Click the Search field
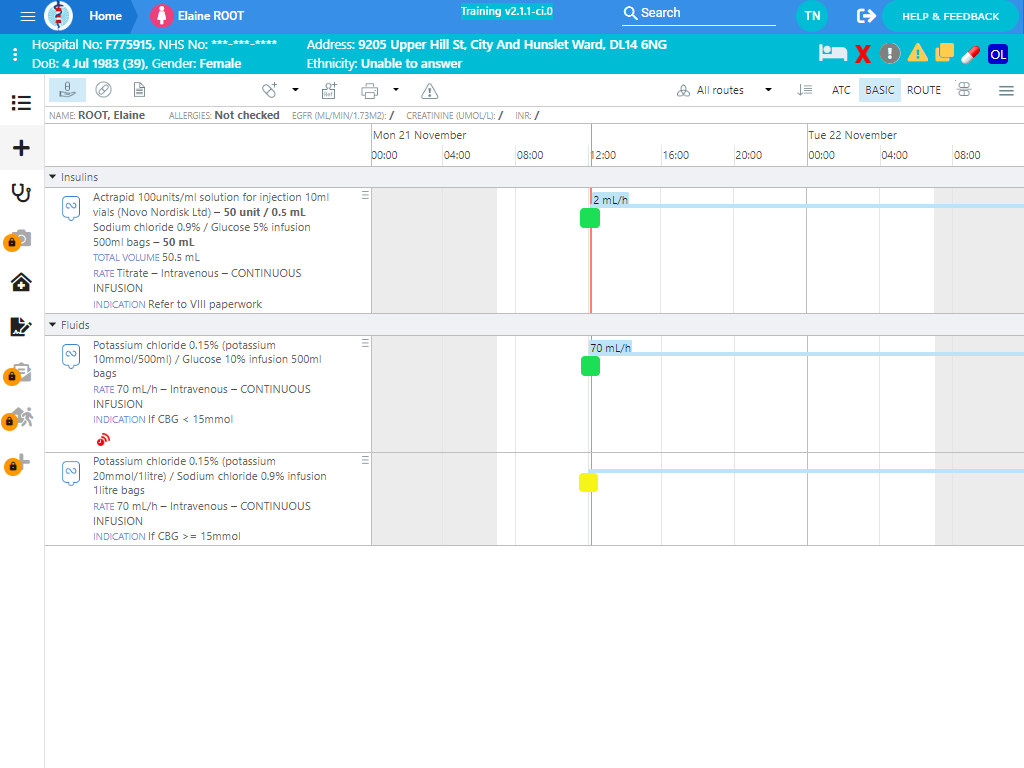 point(698,13)
